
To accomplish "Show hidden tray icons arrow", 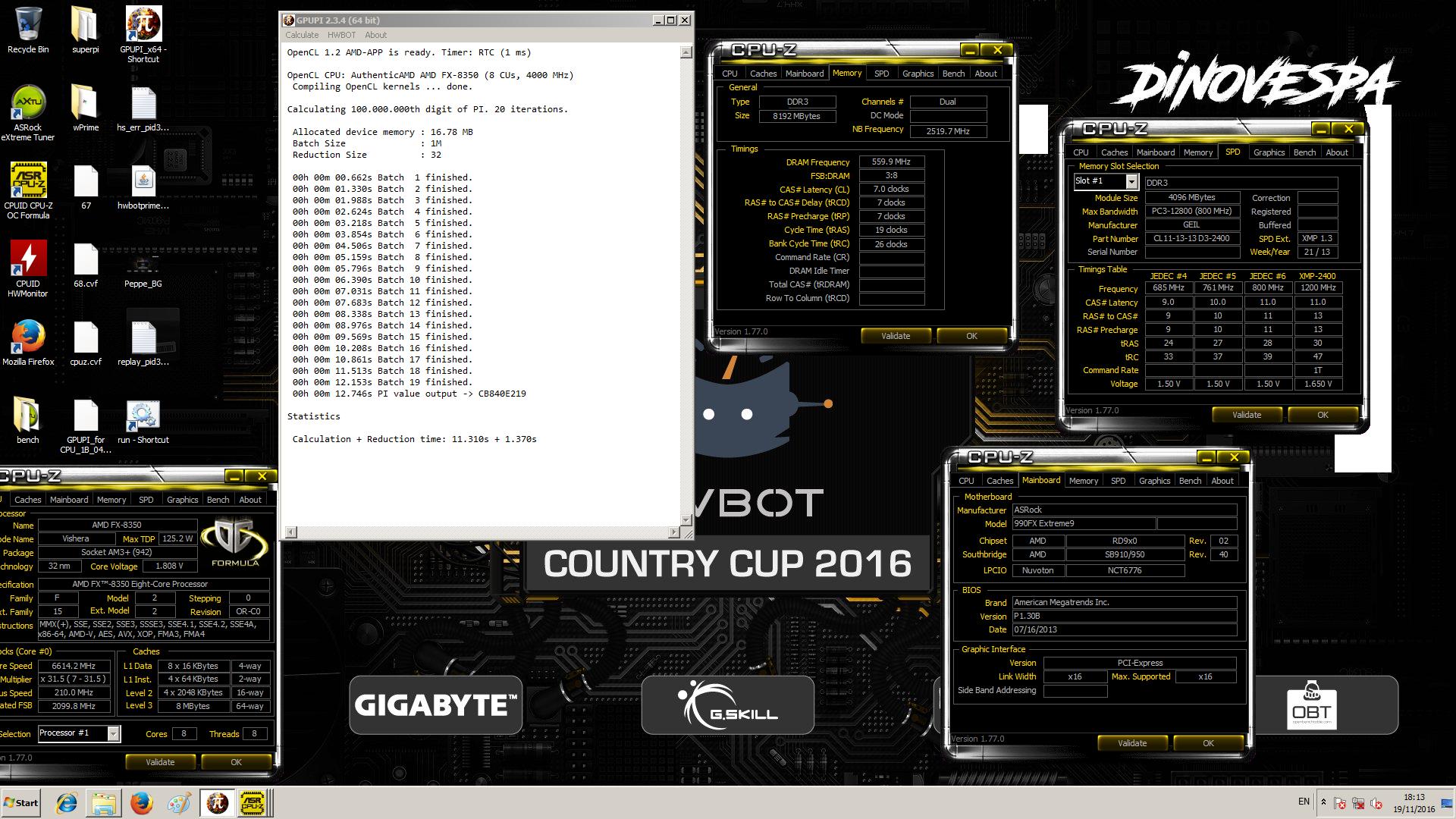I will click(x=1323, y=802).
